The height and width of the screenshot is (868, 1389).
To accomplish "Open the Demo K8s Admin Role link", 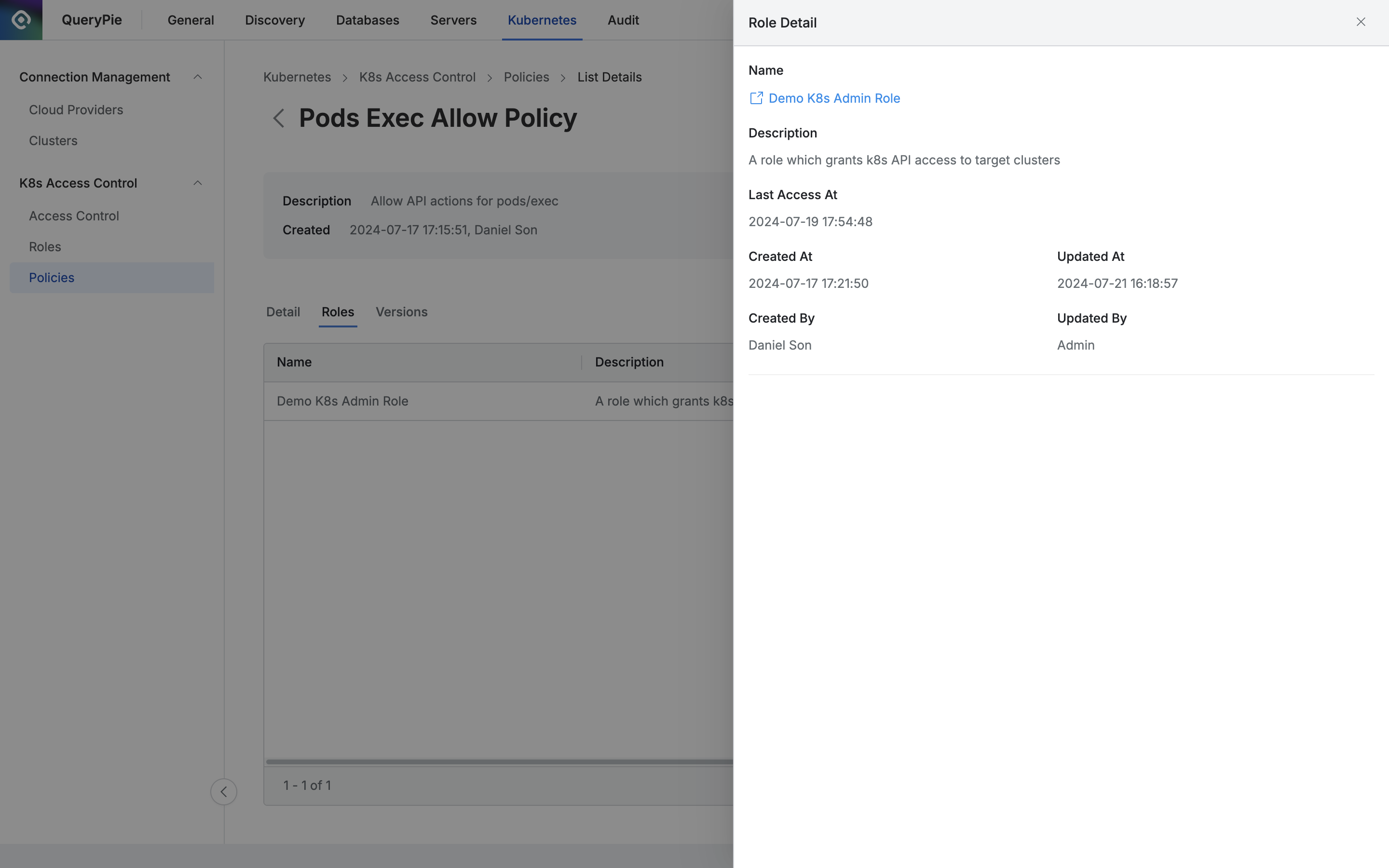I will point(833,98).
